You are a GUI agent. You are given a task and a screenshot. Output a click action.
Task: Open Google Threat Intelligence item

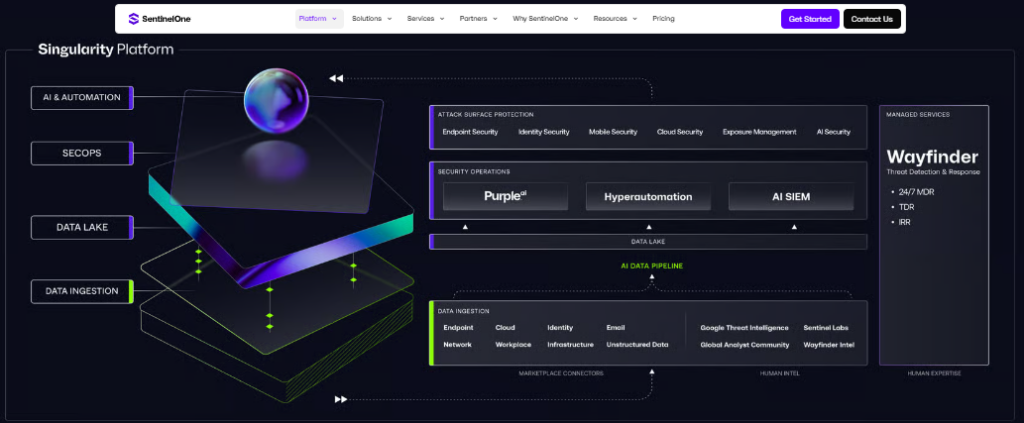coord(744,328)
